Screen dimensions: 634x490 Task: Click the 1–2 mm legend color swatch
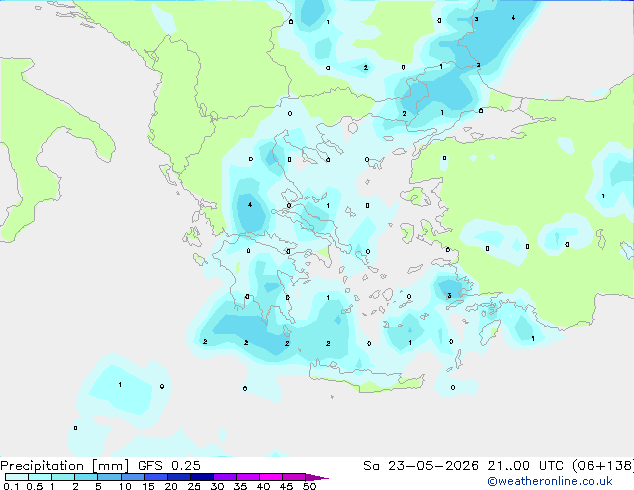click(63, 477)
